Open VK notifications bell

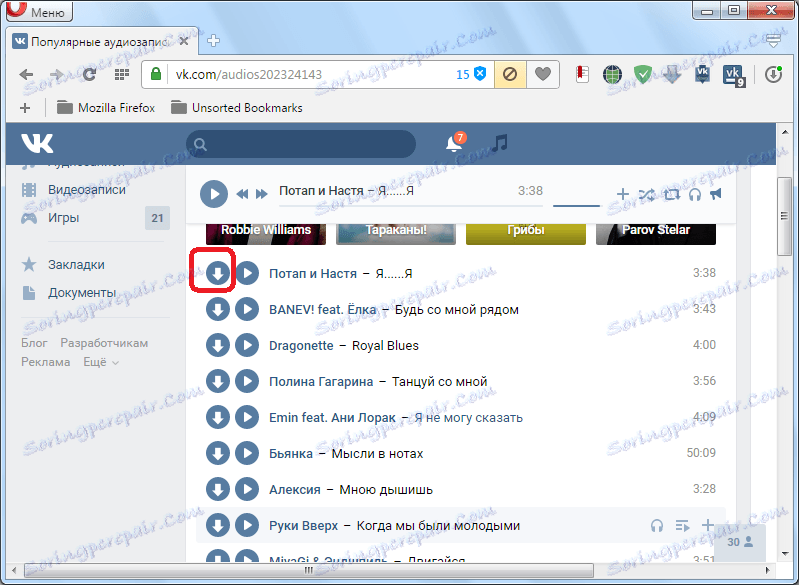[x=455, y=143]
